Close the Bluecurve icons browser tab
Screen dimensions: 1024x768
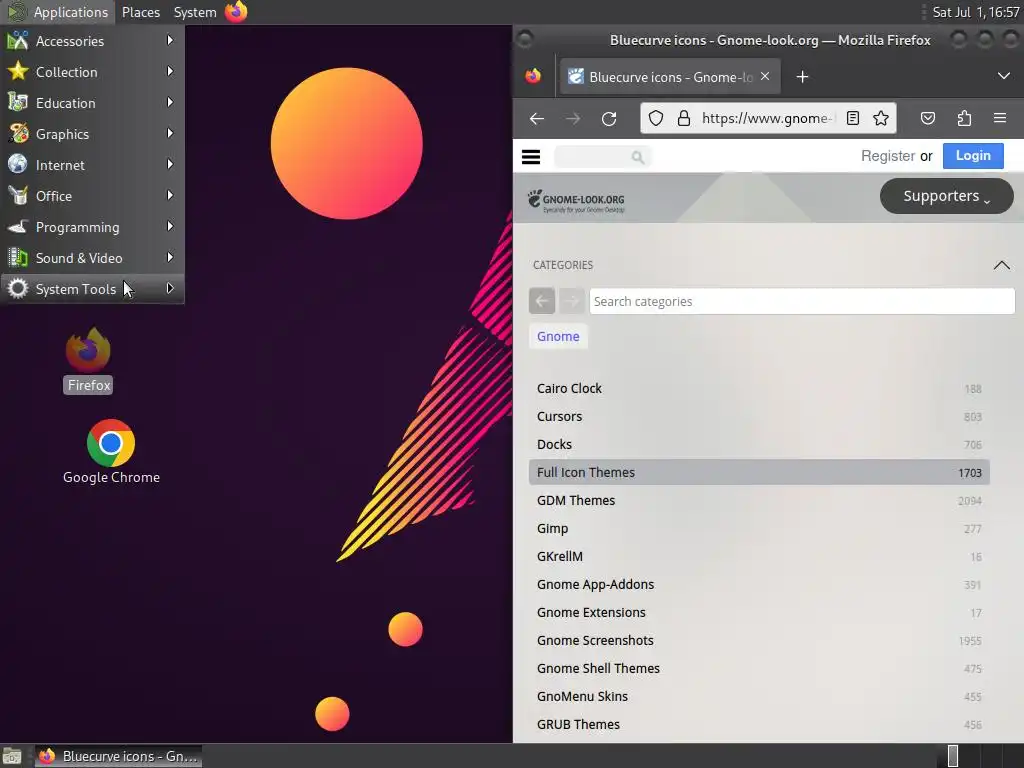765,76
